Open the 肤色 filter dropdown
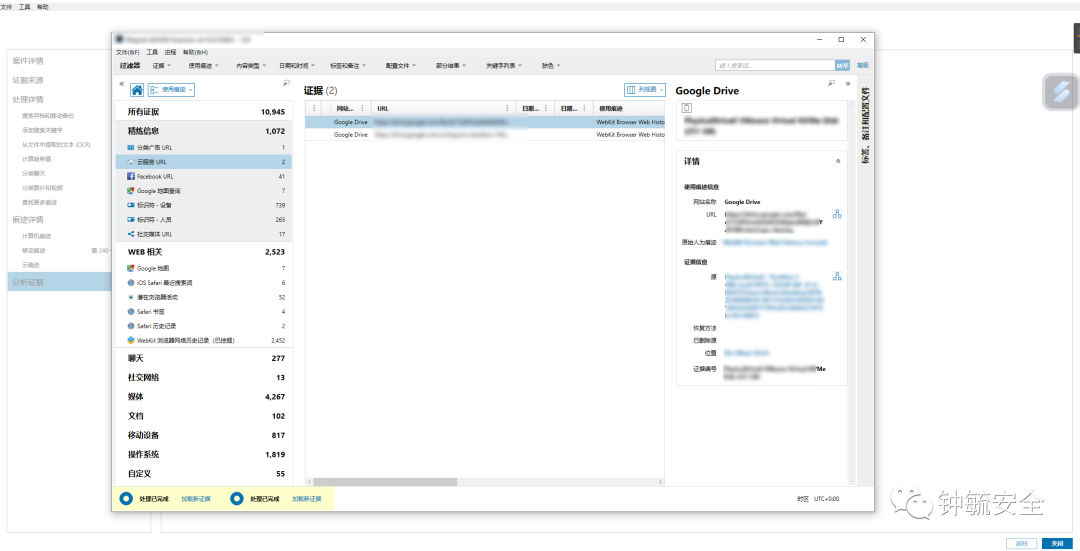This screenshot has width=1080, height=551. pos(551,65)
